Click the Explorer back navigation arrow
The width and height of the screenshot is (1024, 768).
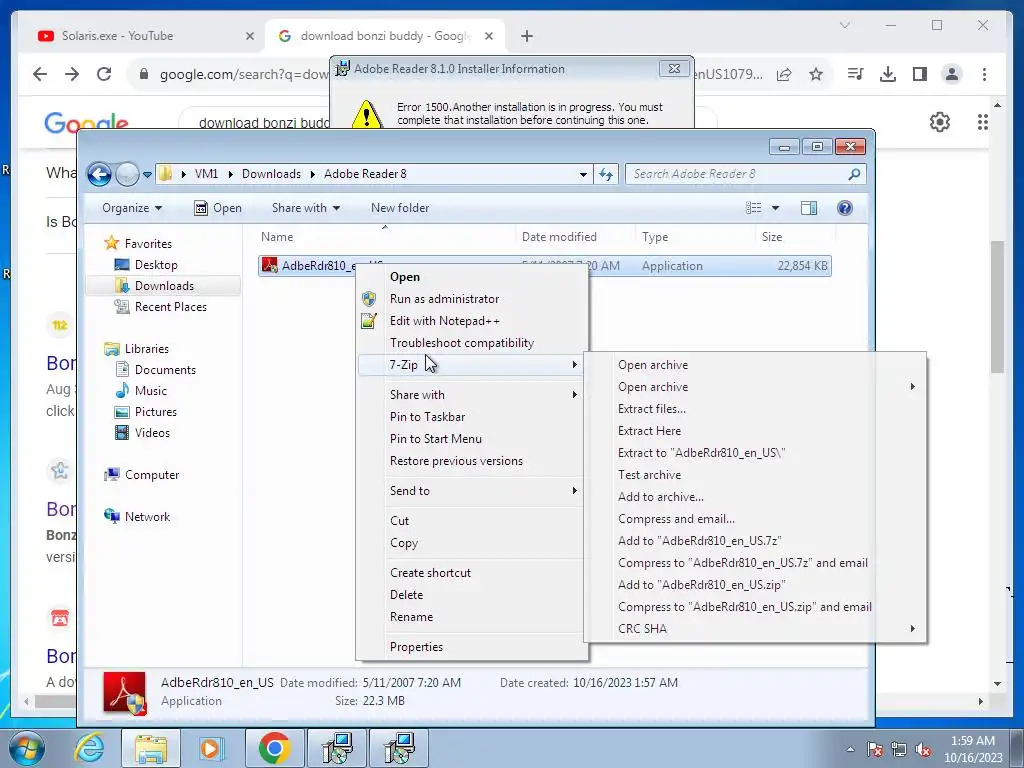[x=99, y=174]
